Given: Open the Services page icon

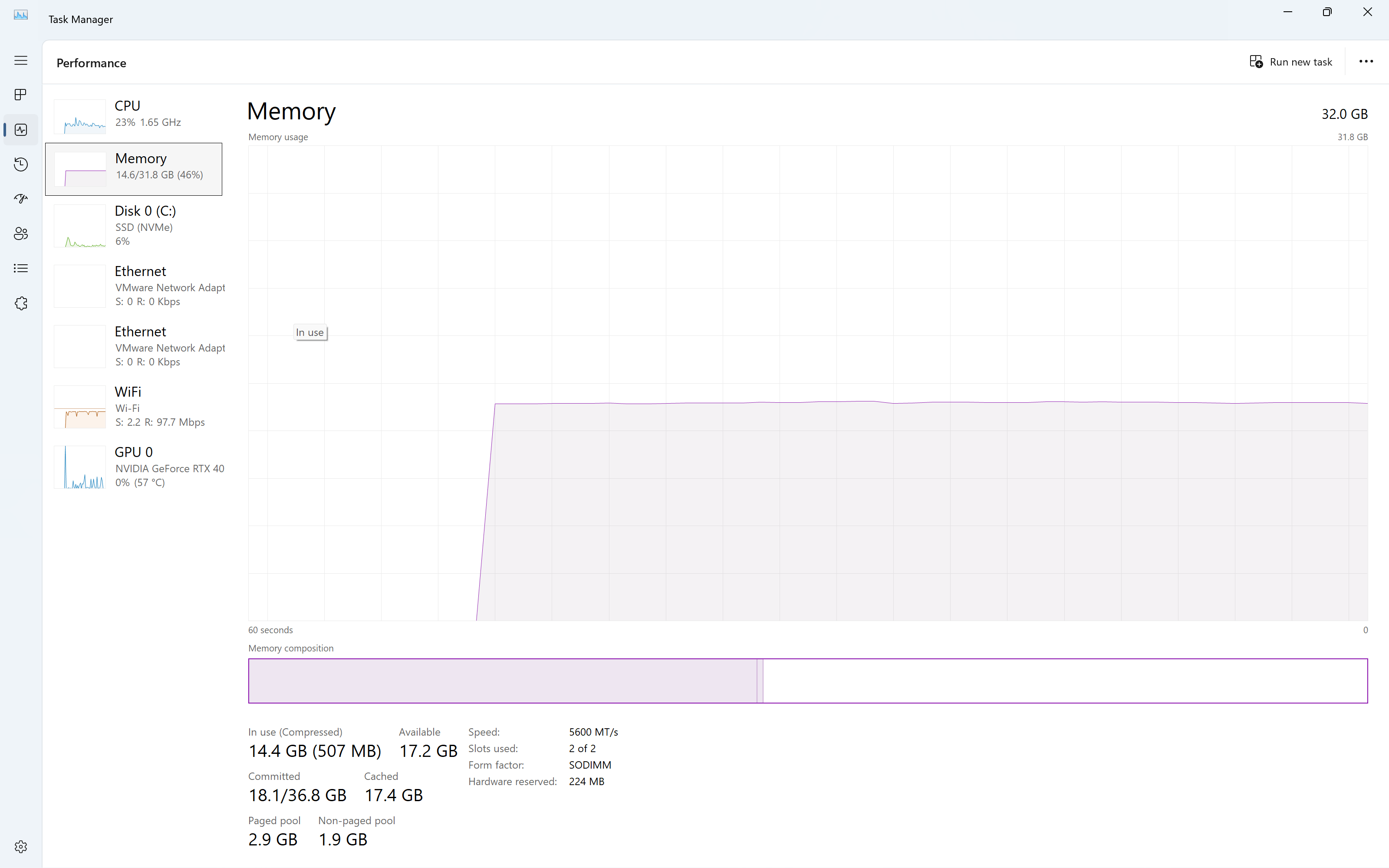Looking at the screenshot, I should (x=21, y=303).
